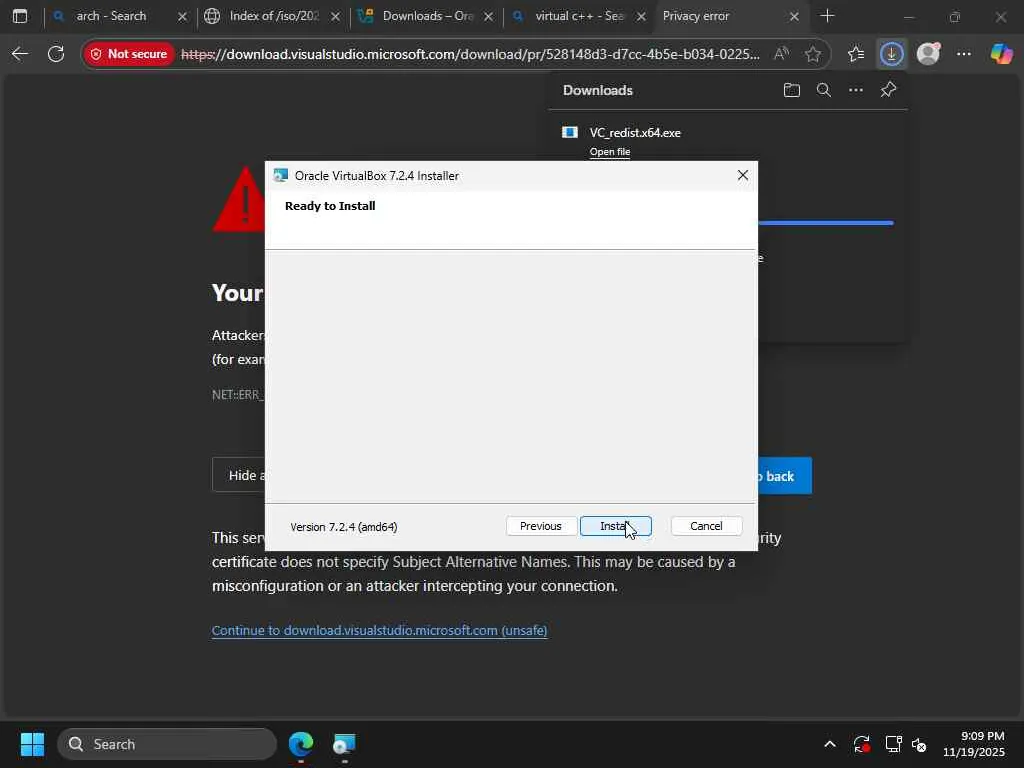1024x768 pixels.
Task: Pin the Downloads panel
Action: coord(888,90)
